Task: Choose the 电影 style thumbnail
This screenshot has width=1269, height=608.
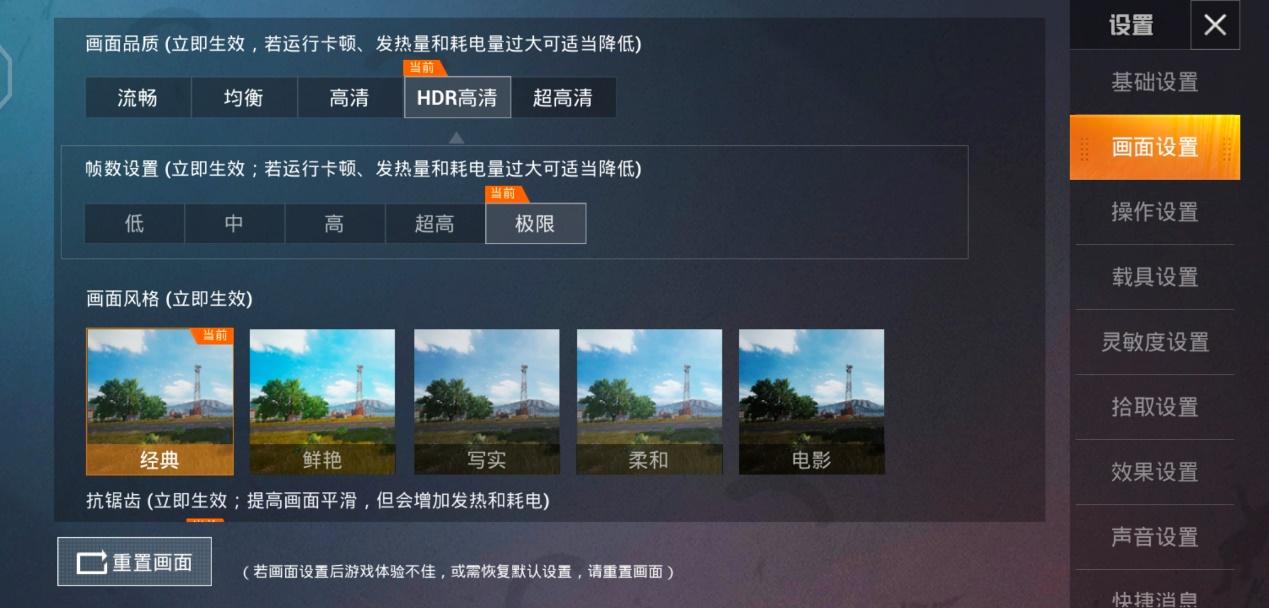Action: [811, 402]
